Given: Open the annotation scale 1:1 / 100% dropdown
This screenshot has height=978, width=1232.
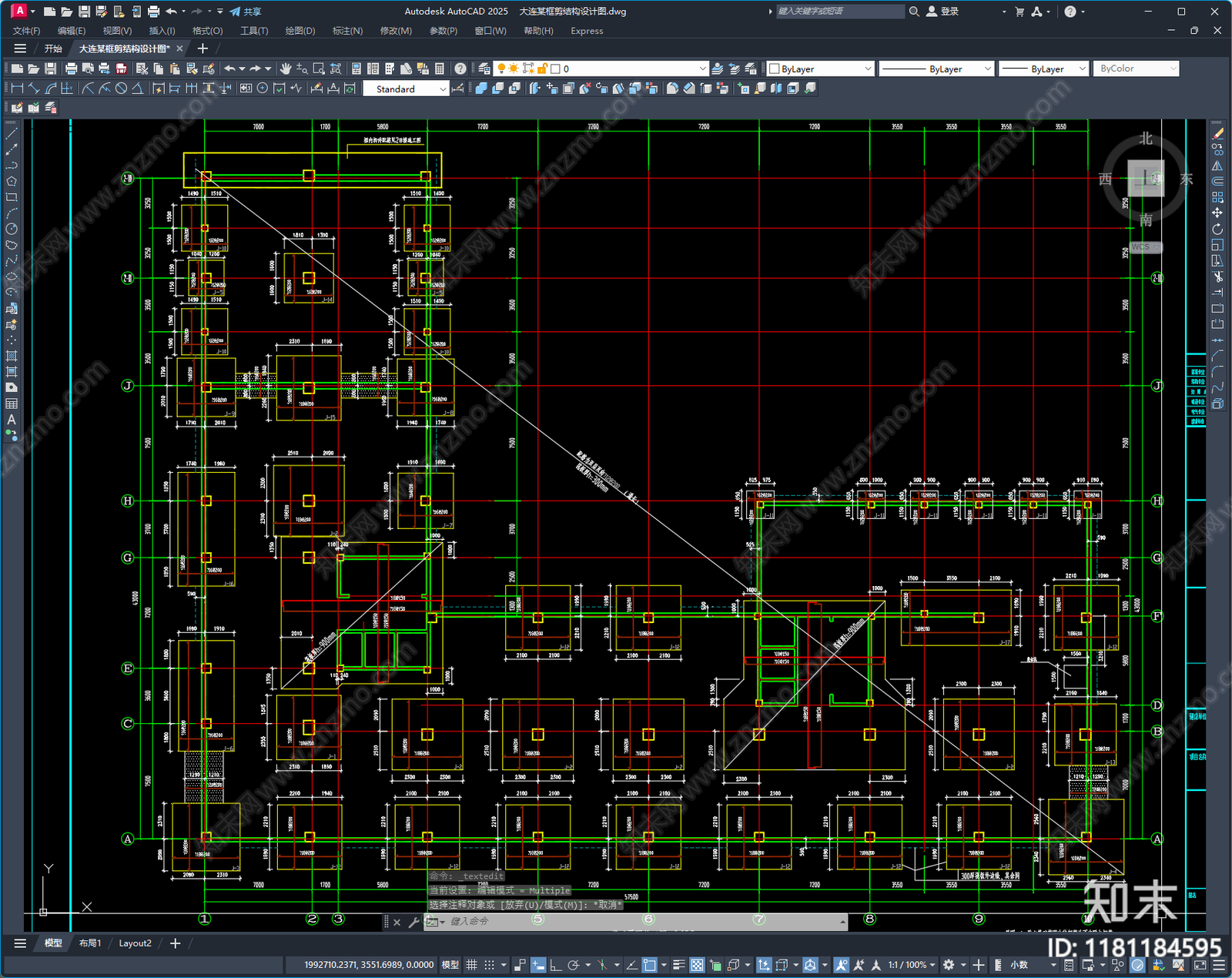Looking at the screenshot, I should tap(912, 965).
